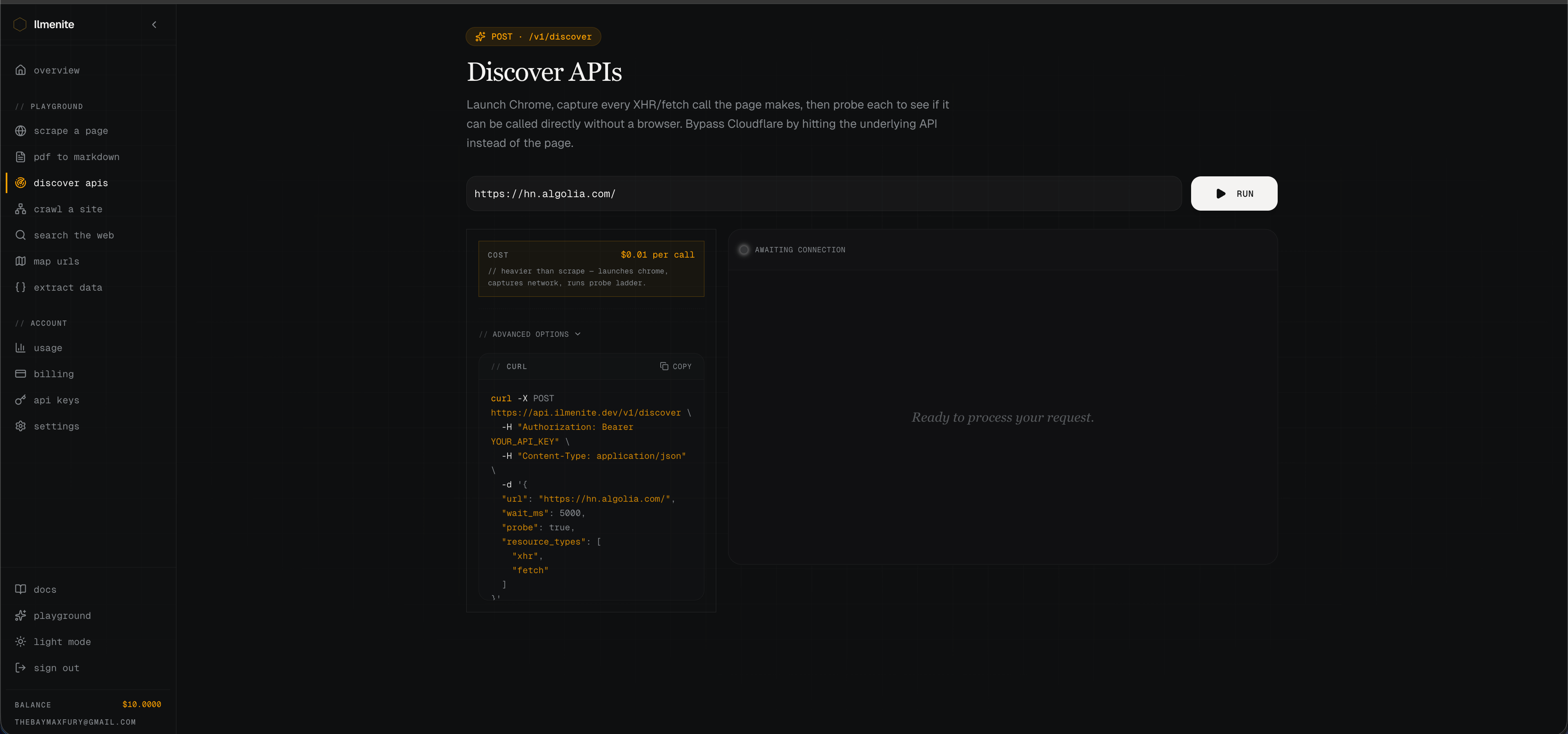The image size is (1568, 734).
Task: Sign out of the account
Action: [56, 667]
